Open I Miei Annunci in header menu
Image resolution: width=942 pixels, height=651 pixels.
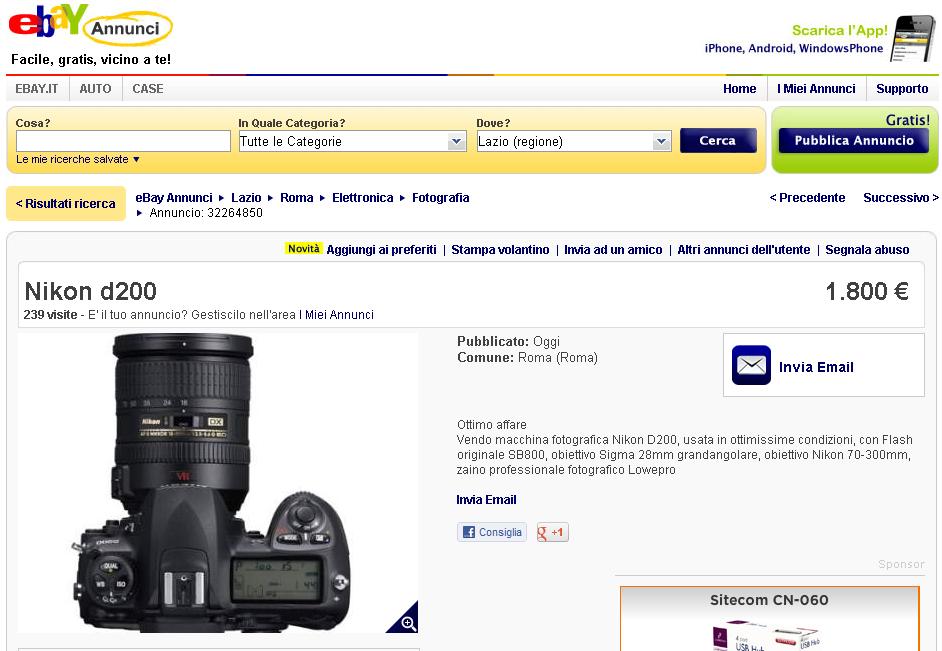pos(816,89)
